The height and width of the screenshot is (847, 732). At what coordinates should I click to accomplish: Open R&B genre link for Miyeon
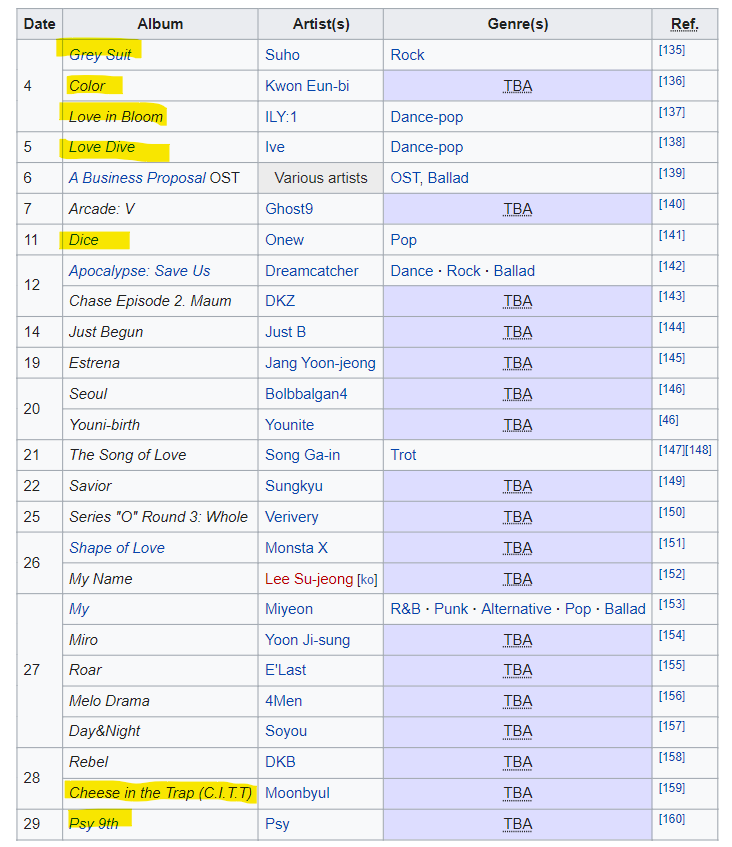pyautogui.click(x=405, y=609)
